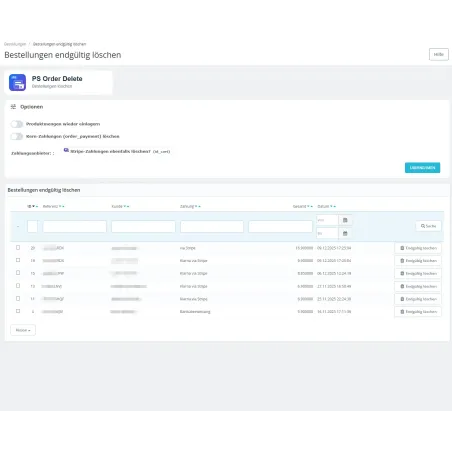The height and width of the screenshot is (452, 452).
Task: Click the '06.12.2025' date cell
Action: (334, 273)
